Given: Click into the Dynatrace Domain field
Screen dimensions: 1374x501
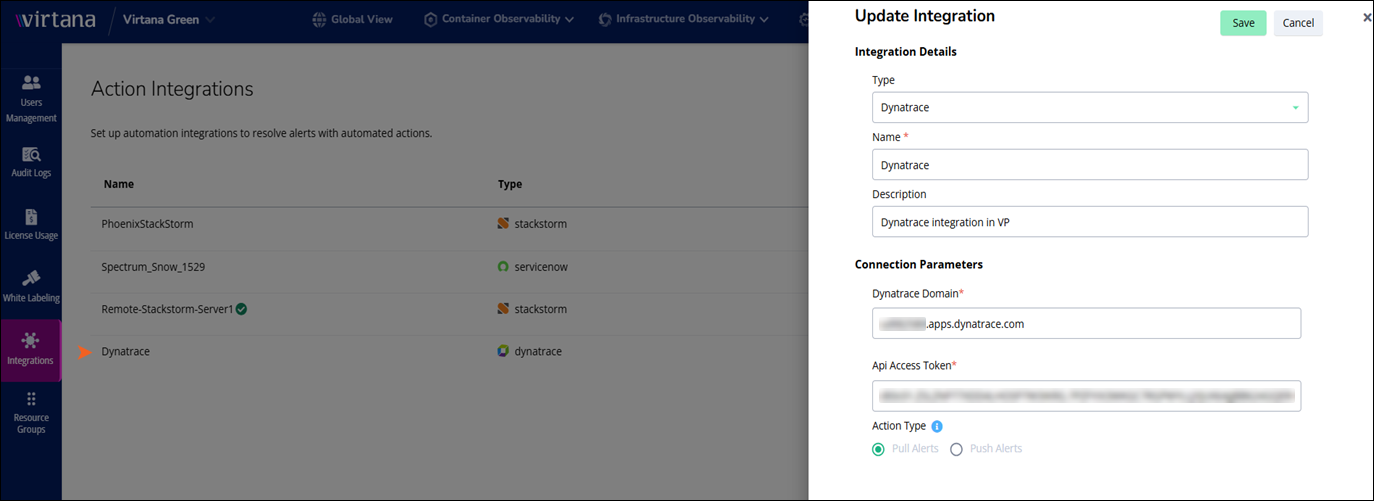Looking at the screenshot, I should [1086, 324].
